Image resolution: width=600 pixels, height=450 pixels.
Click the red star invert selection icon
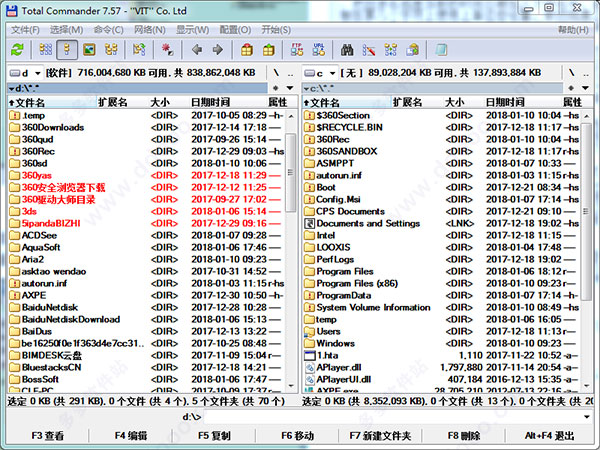pos(168,49)
